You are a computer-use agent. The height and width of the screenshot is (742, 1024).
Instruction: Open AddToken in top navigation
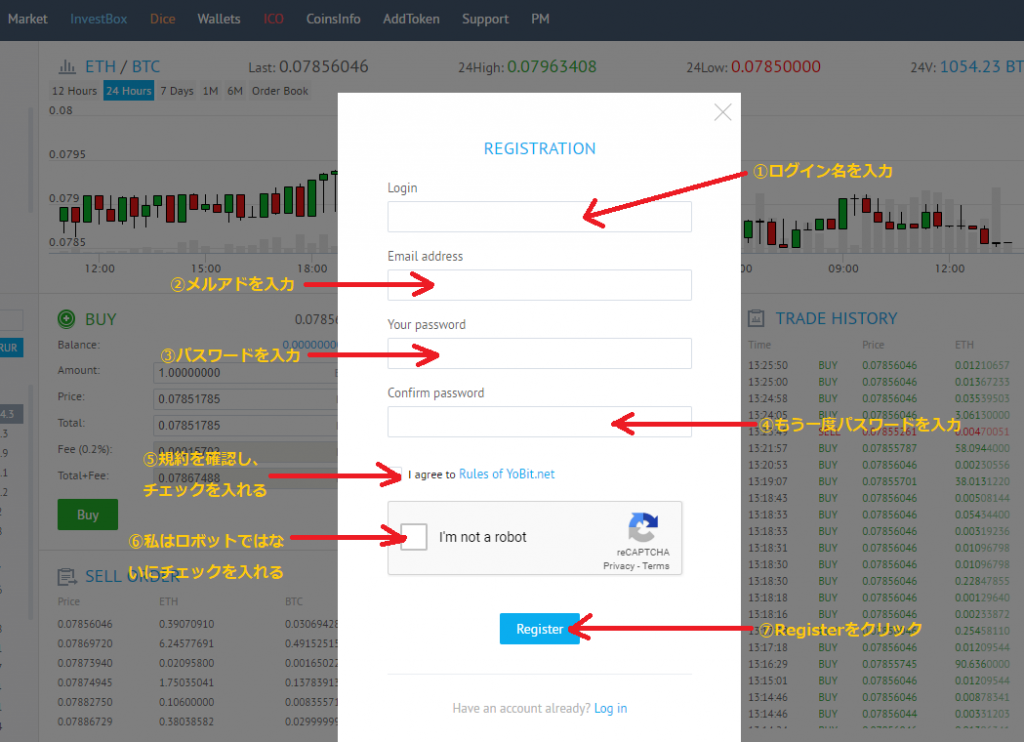coord(411,19)
